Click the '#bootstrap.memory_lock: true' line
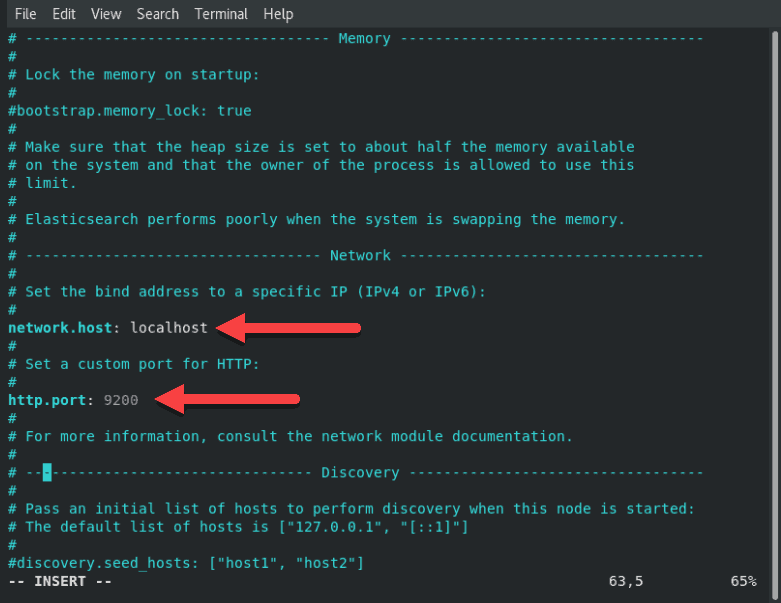 [x=130, y=111]
